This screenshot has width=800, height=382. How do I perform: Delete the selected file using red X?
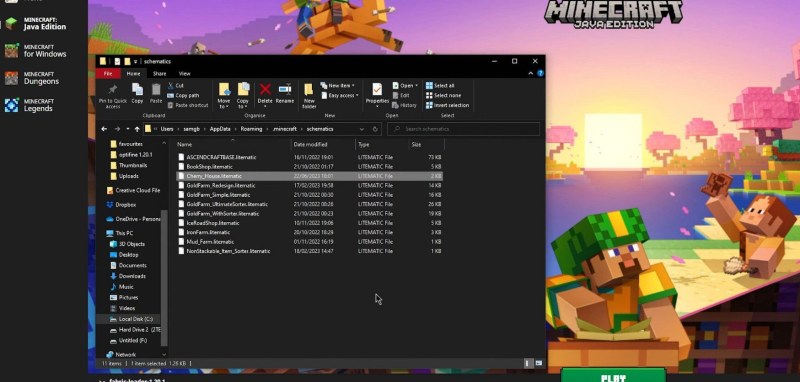(x=265, y=93)
